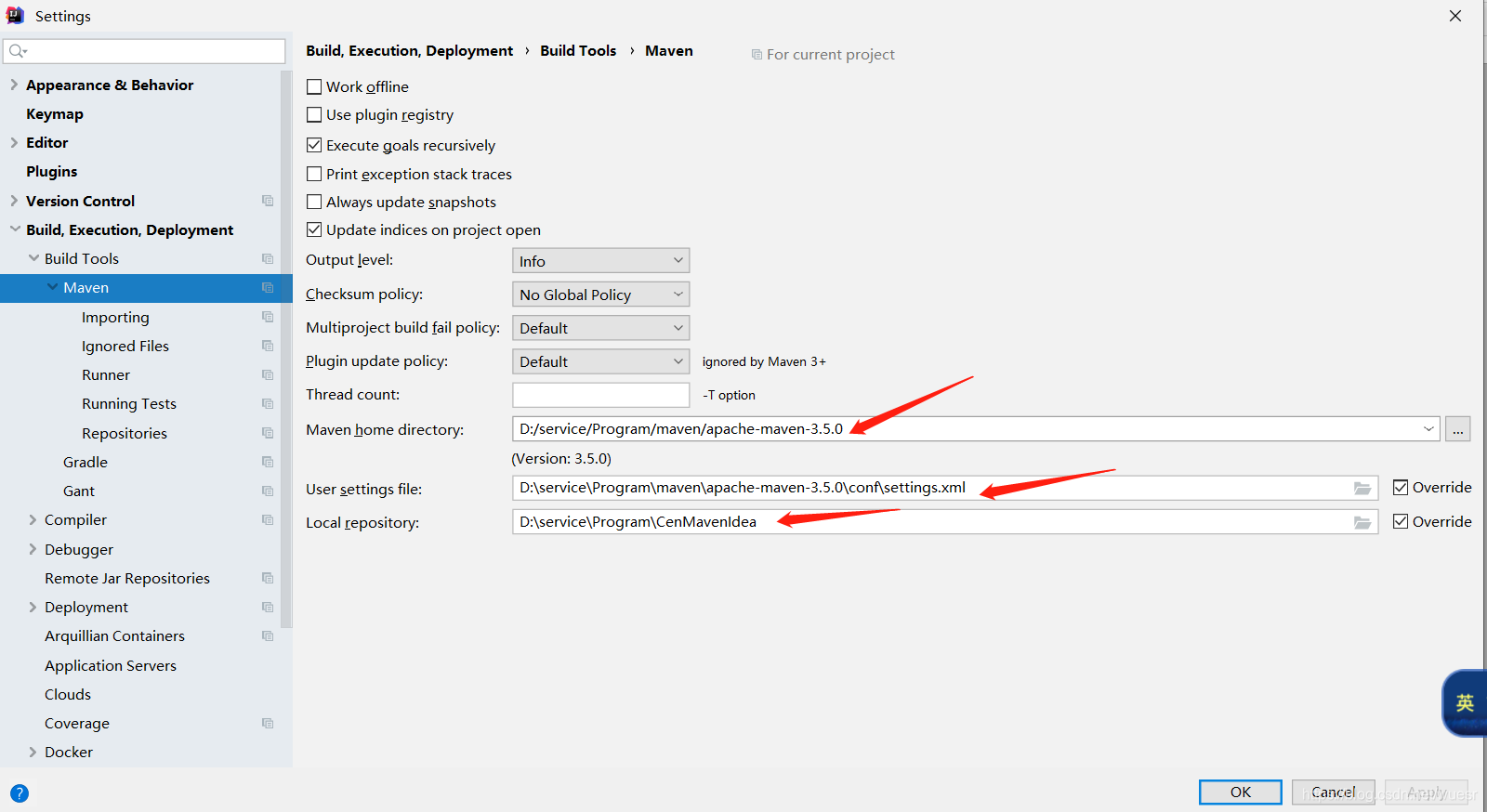
Task: Select Importing under Maven
Action: click(115, 317)
